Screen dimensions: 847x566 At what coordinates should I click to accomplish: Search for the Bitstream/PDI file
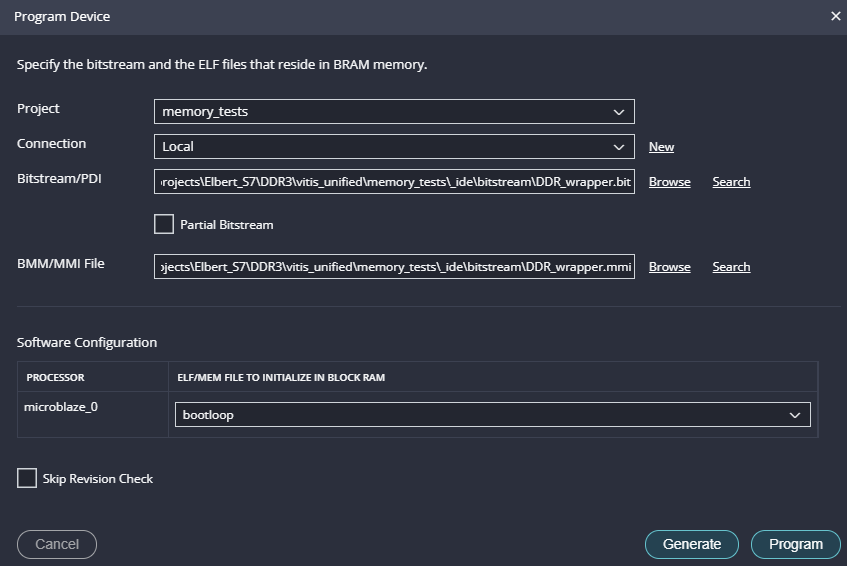click(731, 182)
